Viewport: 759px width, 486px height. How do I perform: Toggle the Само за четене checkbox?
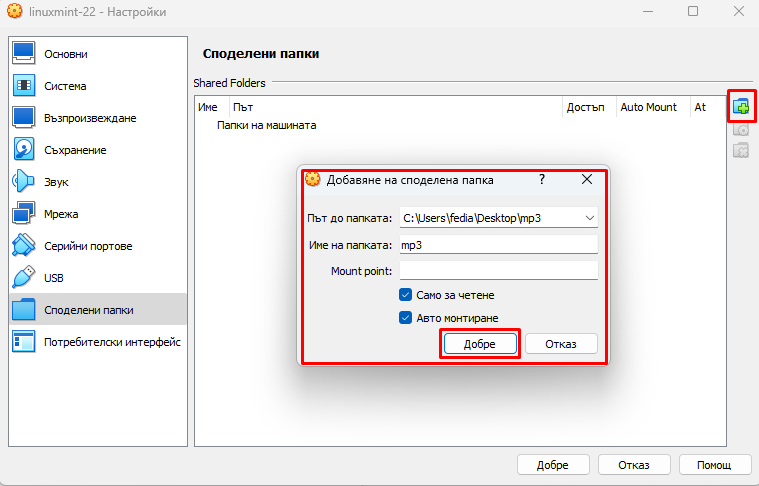coord(405,295)
